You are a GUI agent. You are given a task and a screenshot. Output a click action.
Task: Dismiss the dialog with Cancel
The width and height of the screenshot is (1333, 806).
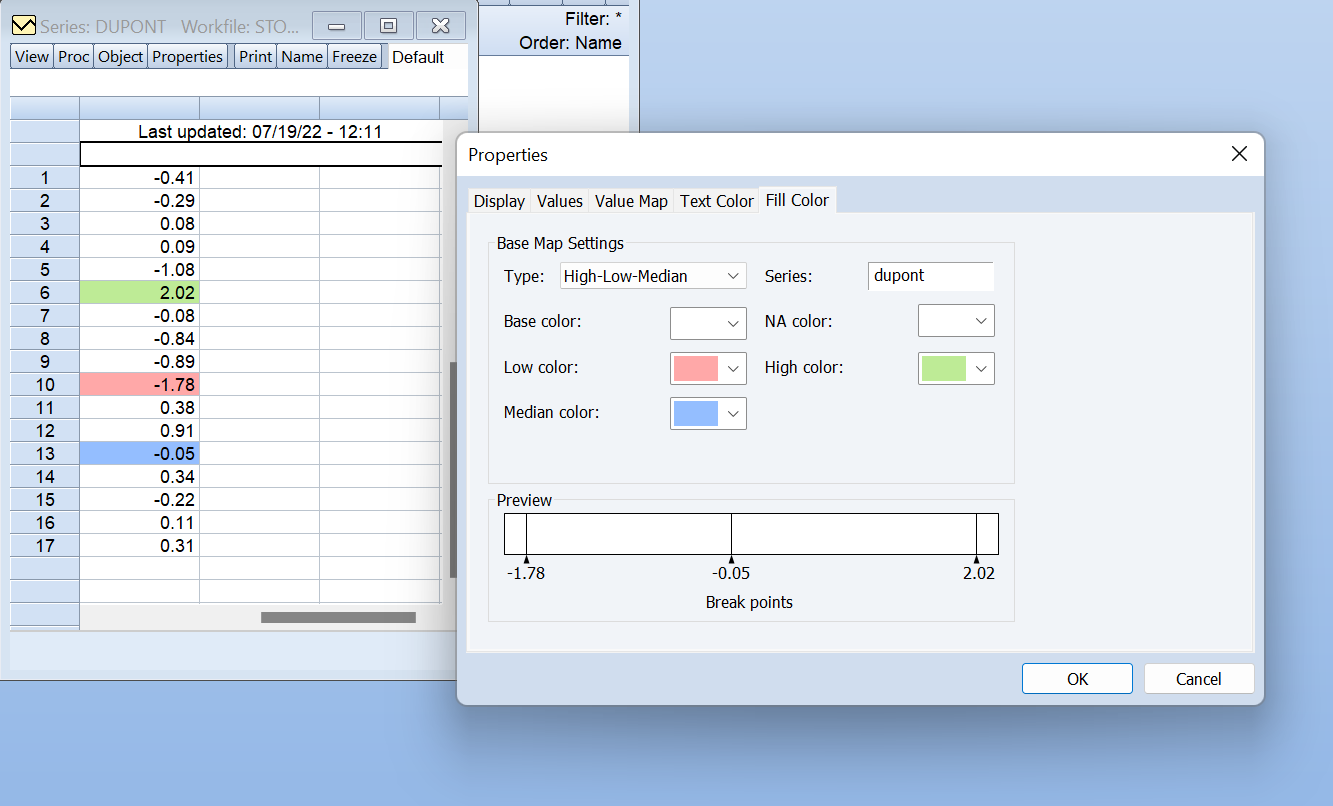coord(1198,678)
